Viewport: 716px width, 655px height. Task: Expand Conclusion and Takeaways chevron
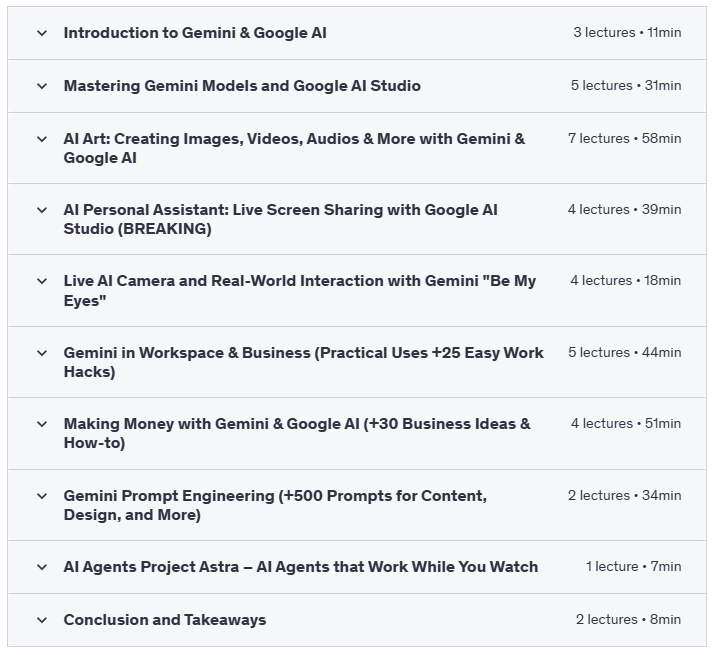point(42,620)
